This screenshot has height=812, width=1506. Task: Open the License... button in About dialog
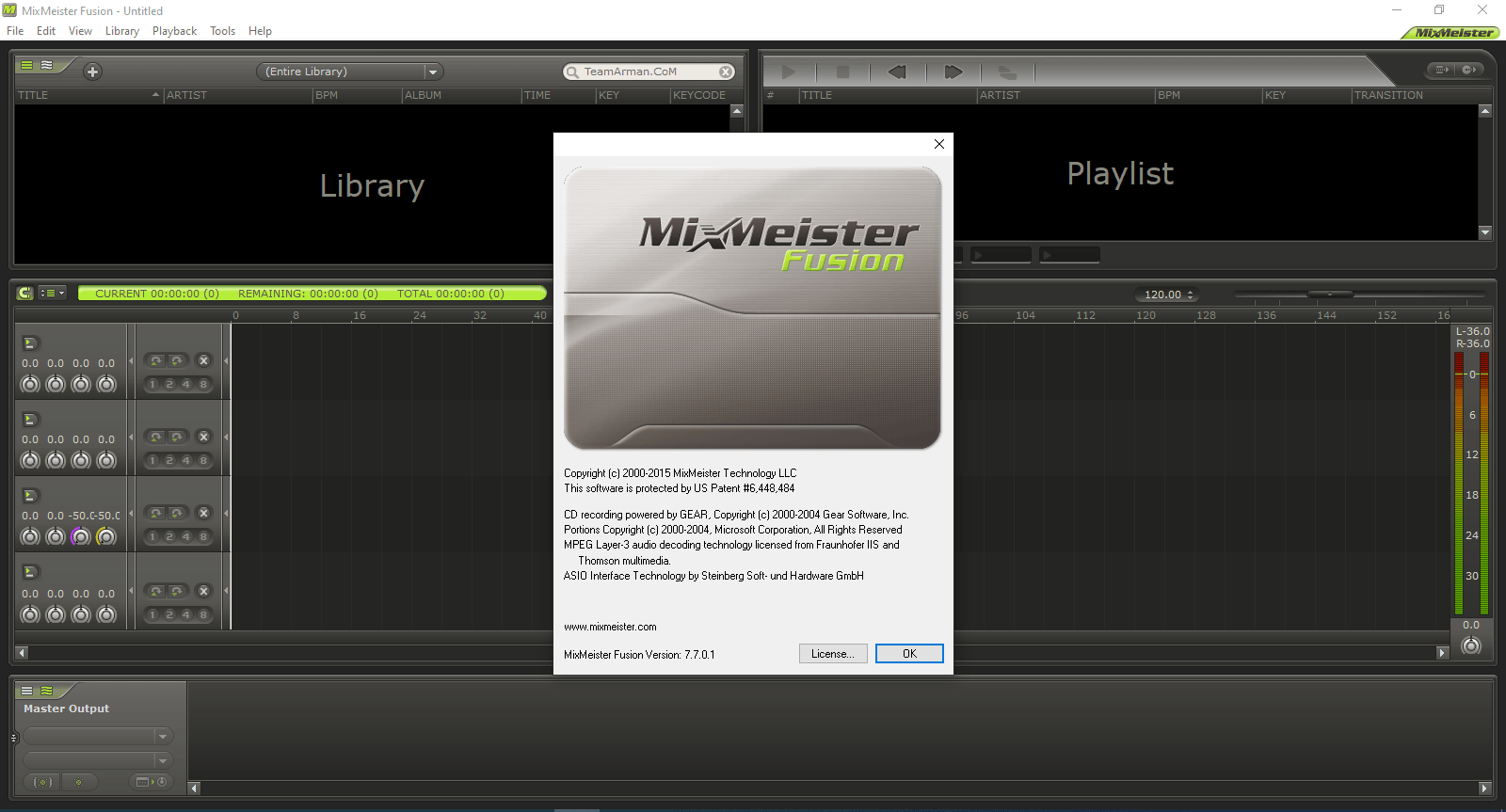click(833, 654)
